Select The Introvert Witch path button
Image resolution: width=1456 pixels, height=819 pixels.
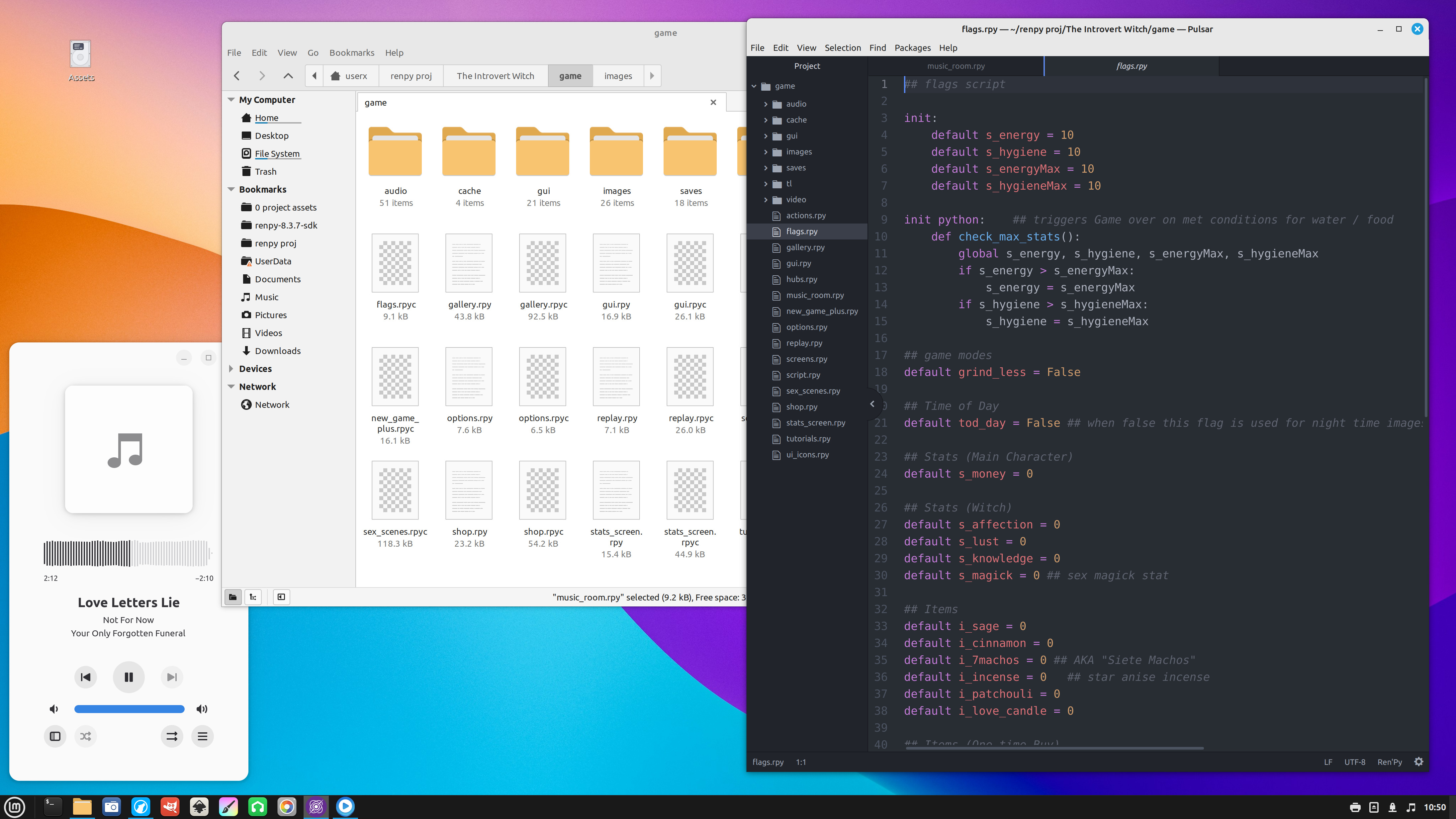(x=495, y=76)
